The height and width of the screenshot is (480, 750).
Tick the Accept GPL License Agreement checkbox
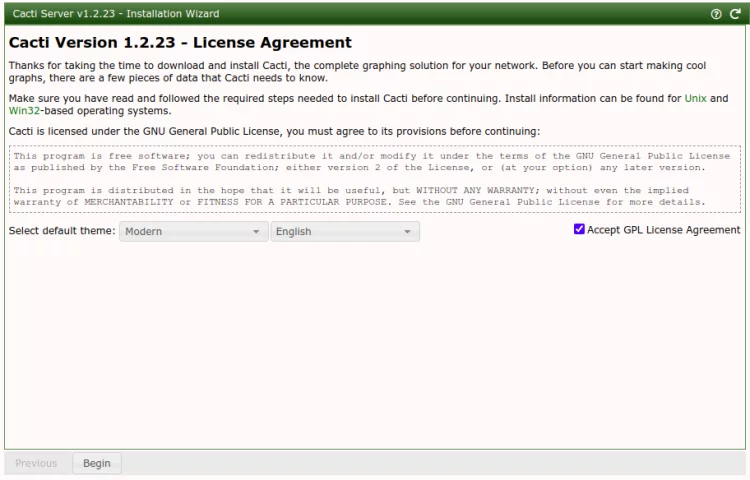click(x=580, y=229)
